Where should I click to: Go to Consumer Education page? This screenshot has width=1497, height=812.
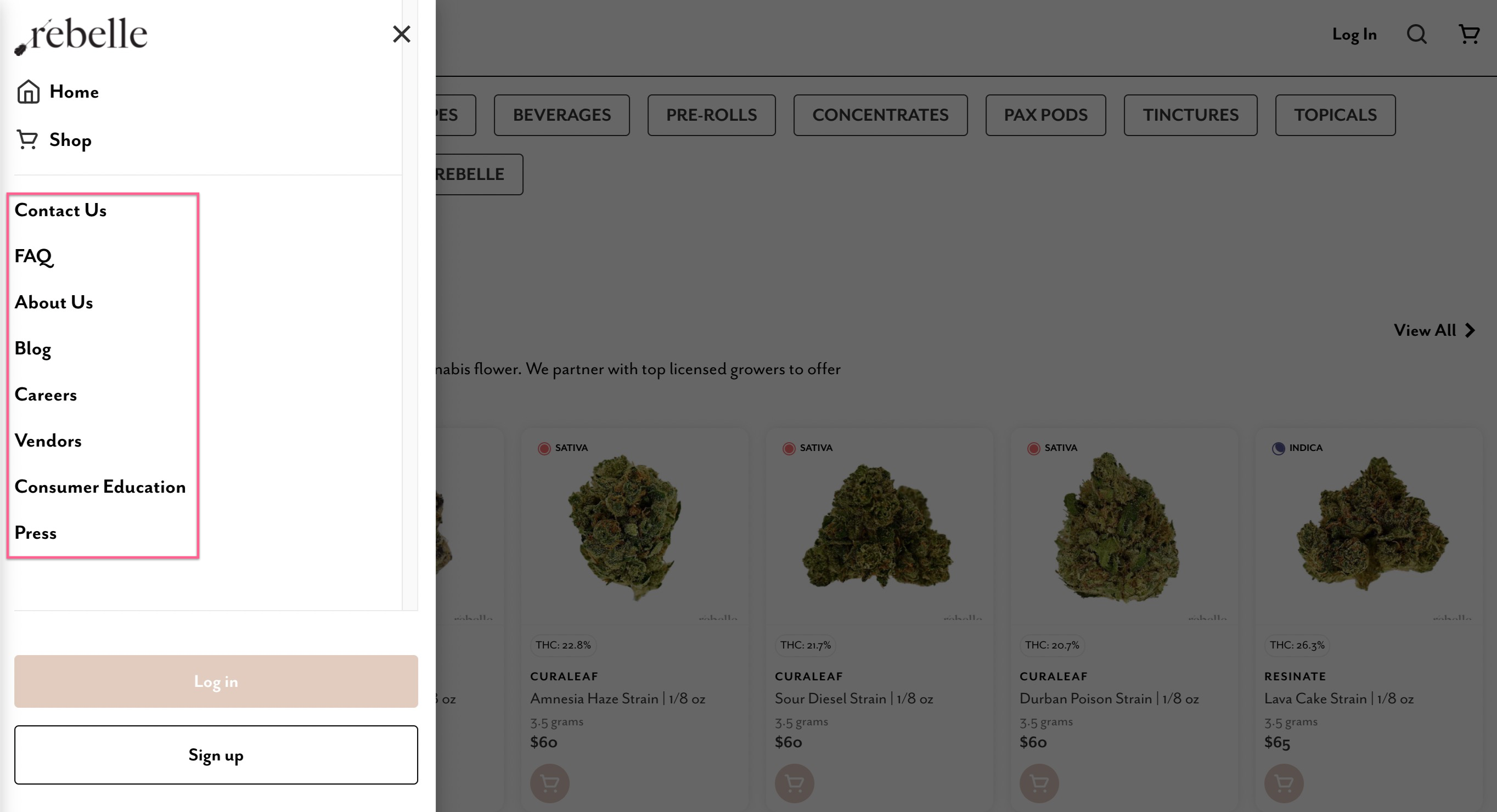[100, 487]
